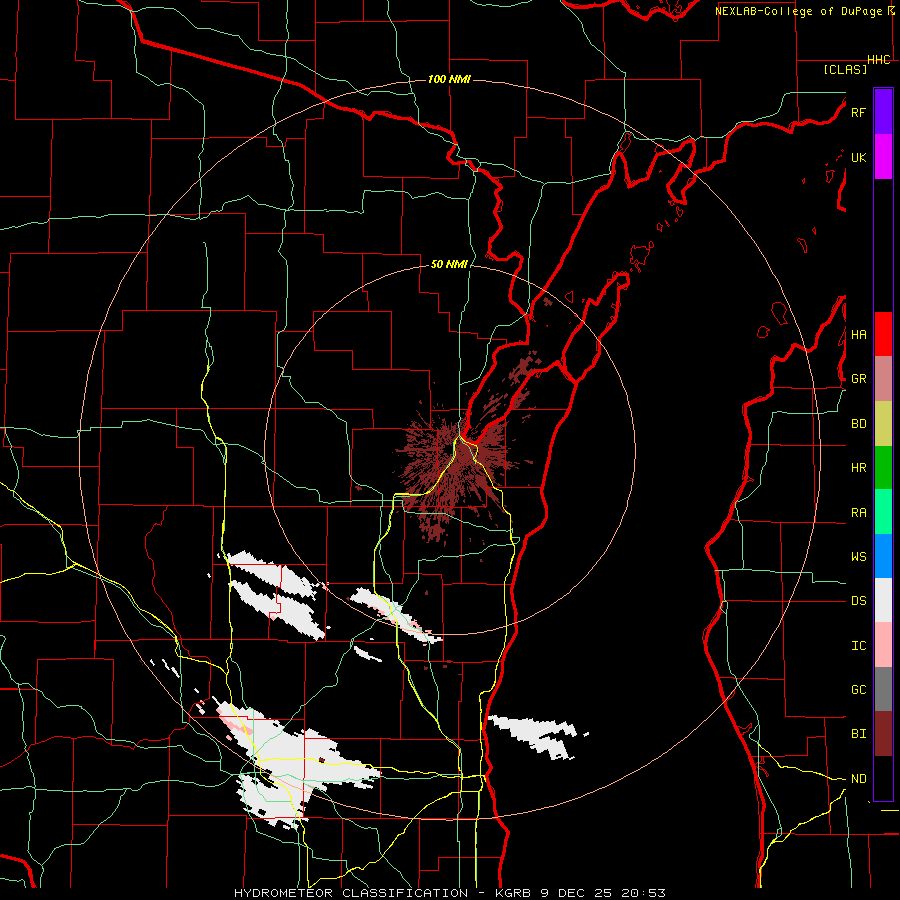Click the "DS" legend label
The width and height of the screenshot is (900, 900).
pyautogui.click(x=858, y=601)
